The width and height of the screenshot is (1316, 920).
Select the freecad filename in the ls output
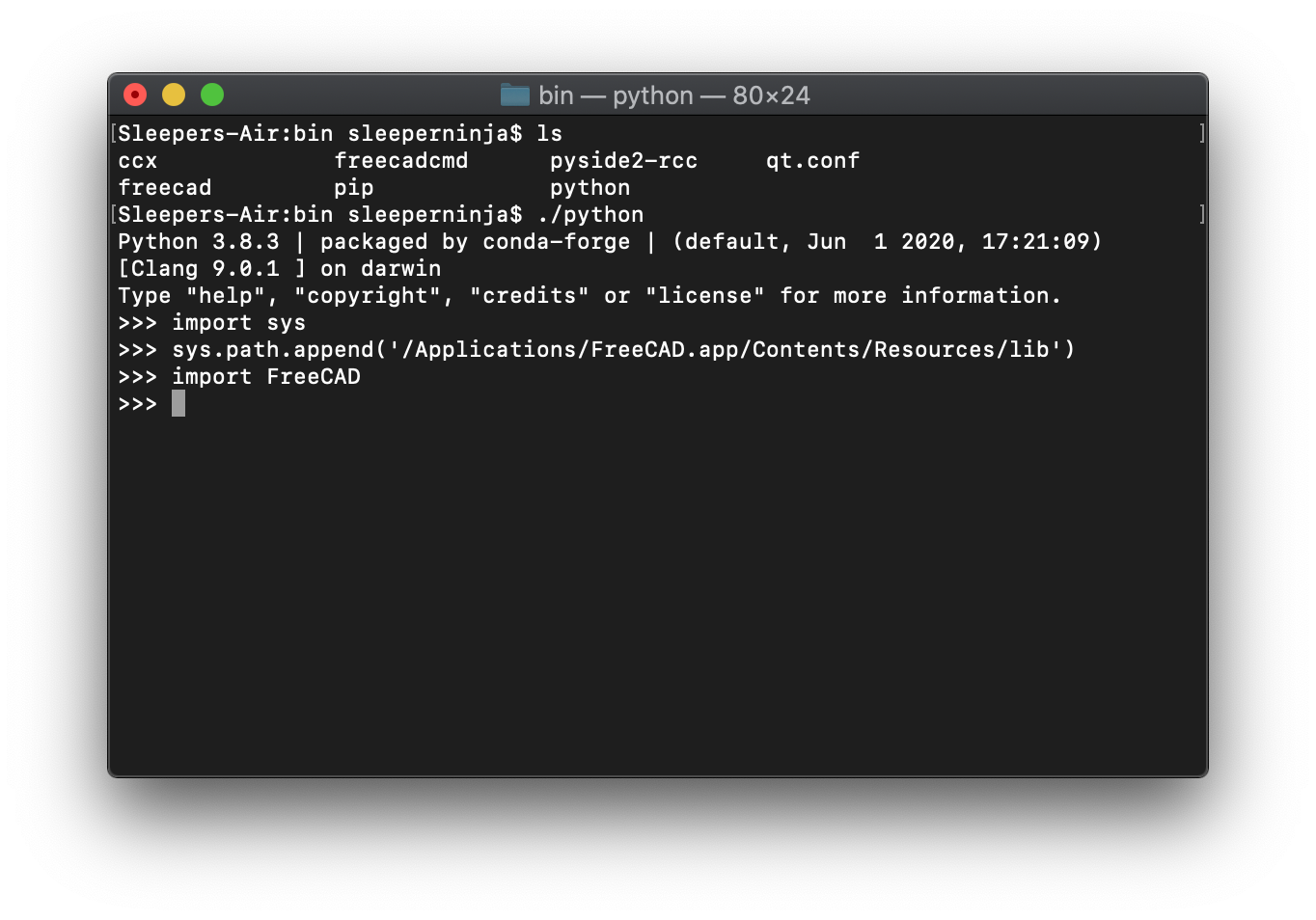(164, 187)
